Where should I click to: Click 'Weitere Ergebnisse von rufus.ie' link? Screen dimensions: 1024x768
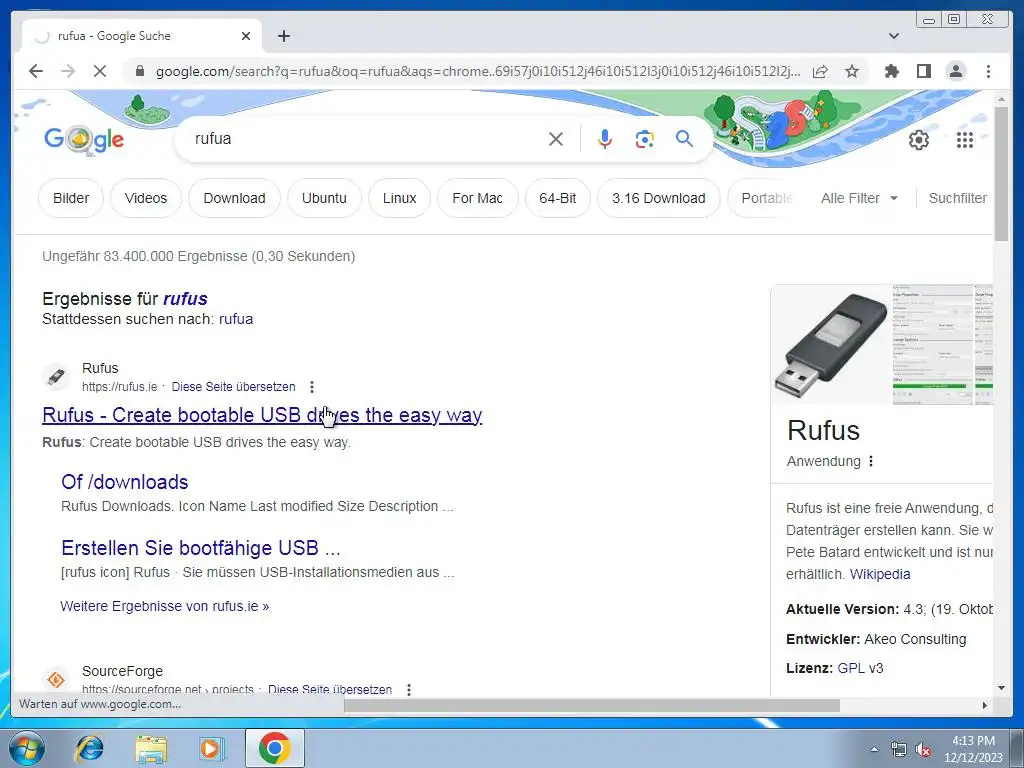click(x=165, y=606)
